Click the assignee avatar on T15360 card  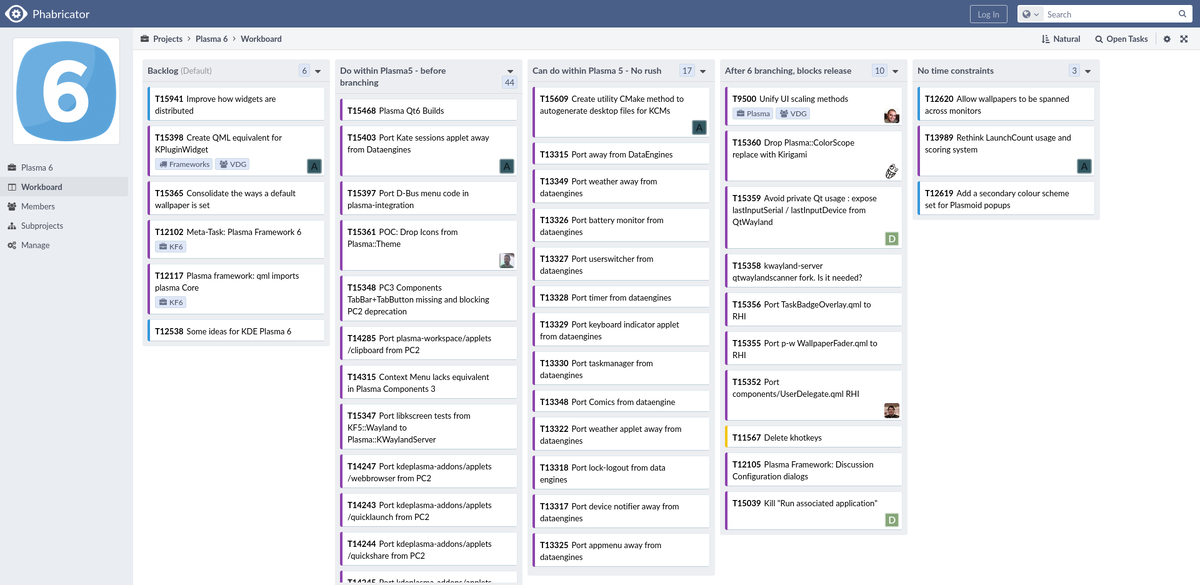[x=892, y=172]
